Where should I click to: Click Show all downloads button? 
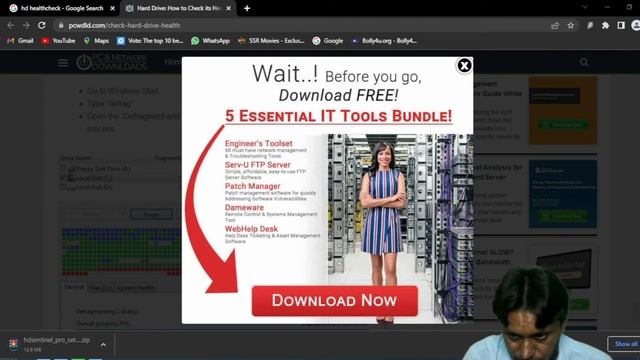tap(624, 344)
